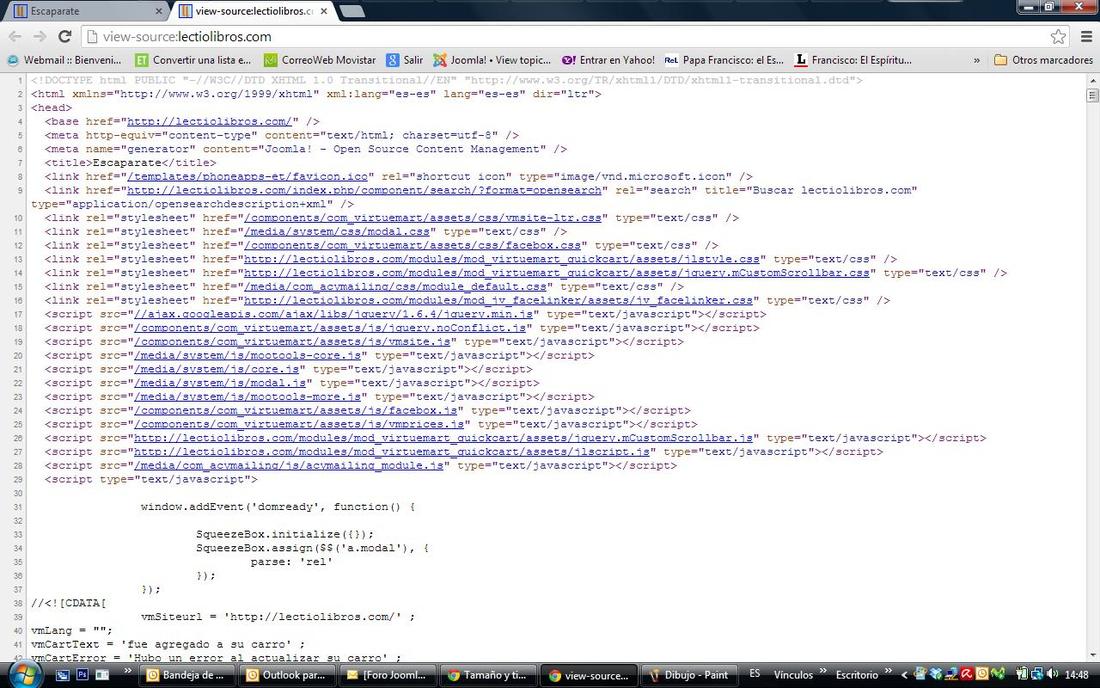
Task: Open the facebox.js script link
Action: click(295, 410)
